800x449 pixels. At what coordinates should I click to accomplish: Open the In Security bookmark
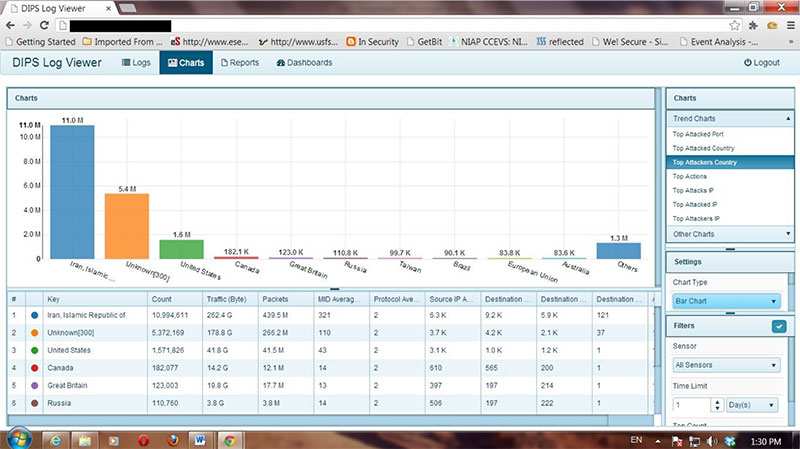372,42
